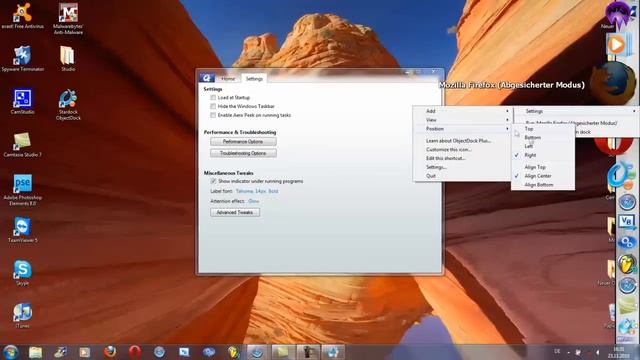Select the Stardock ObjectDock desktop icon
The width and height of the screenshot is (640, 360).
pos(68,104)
